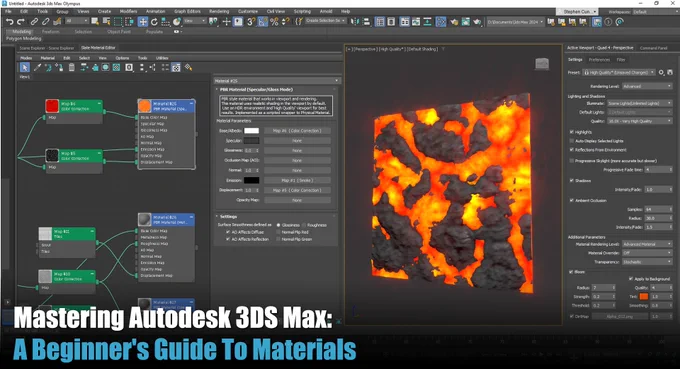Image resolution: width=680 pixels, height=369 pixels.
Task: Select the Link tool in main toolbar
Action: [34, 21]
